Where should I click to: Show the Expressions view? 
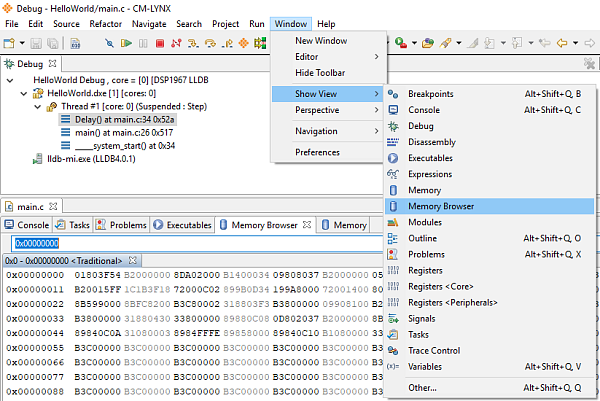(x=490, y=174)
